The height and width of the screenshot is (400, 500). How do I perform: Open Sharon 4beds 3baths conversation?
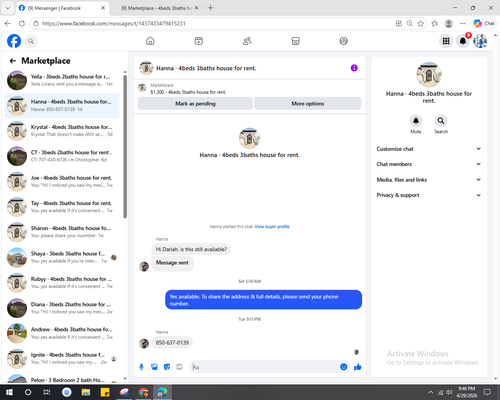[x=62, y=232]
